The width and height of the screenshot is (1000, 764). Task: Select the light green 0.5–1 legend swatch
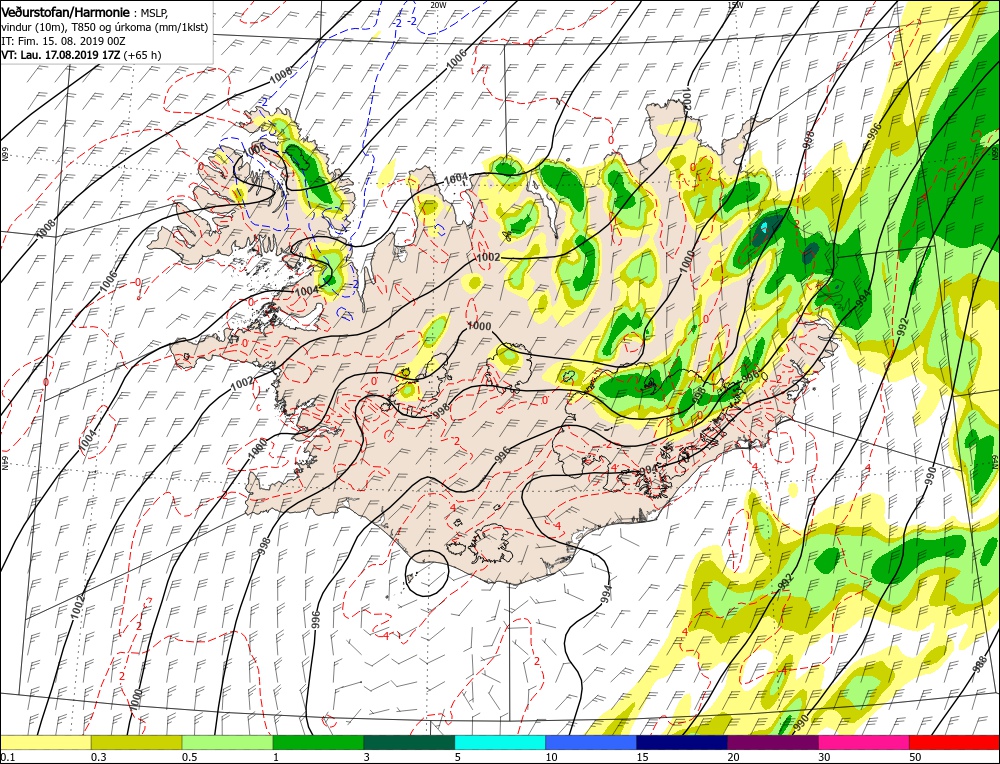click(x=228, y=742)
